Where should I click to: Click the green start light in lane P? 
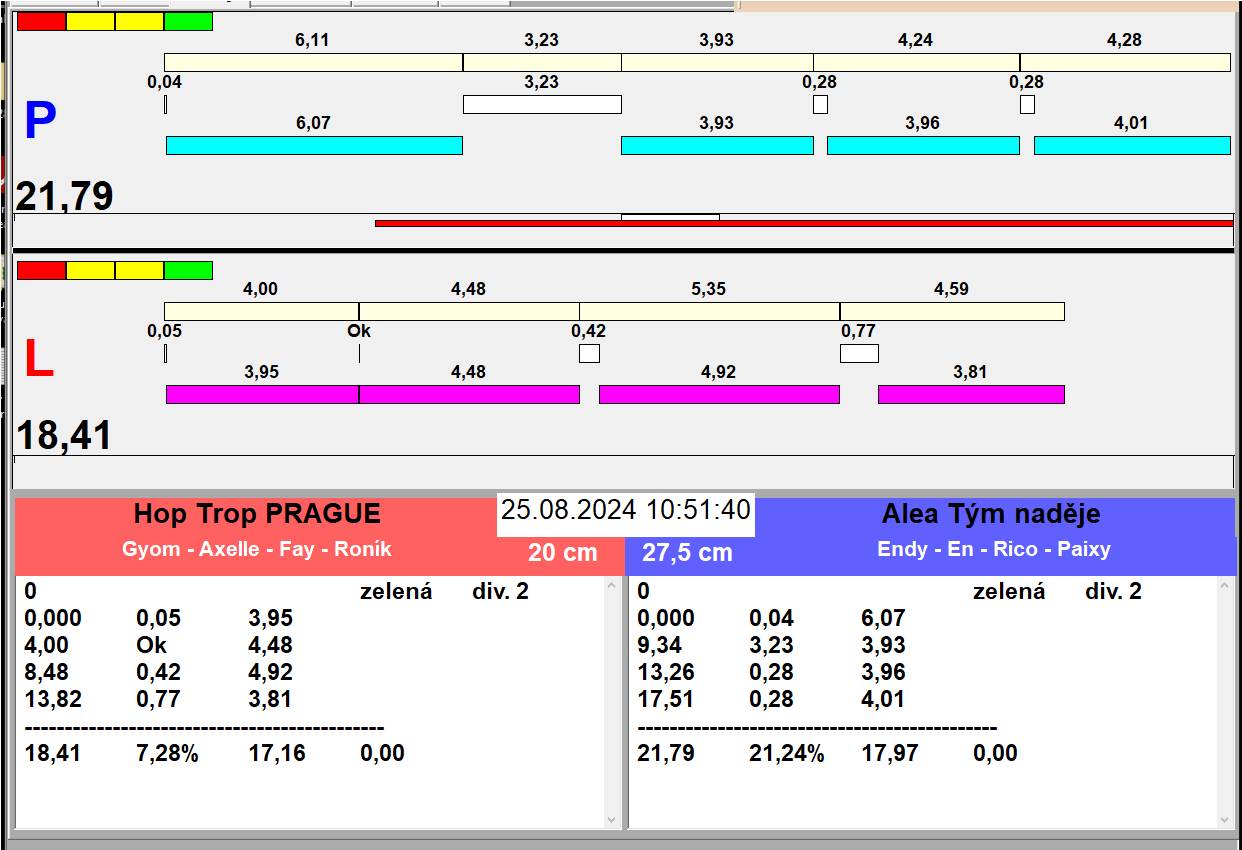(188, 21)
